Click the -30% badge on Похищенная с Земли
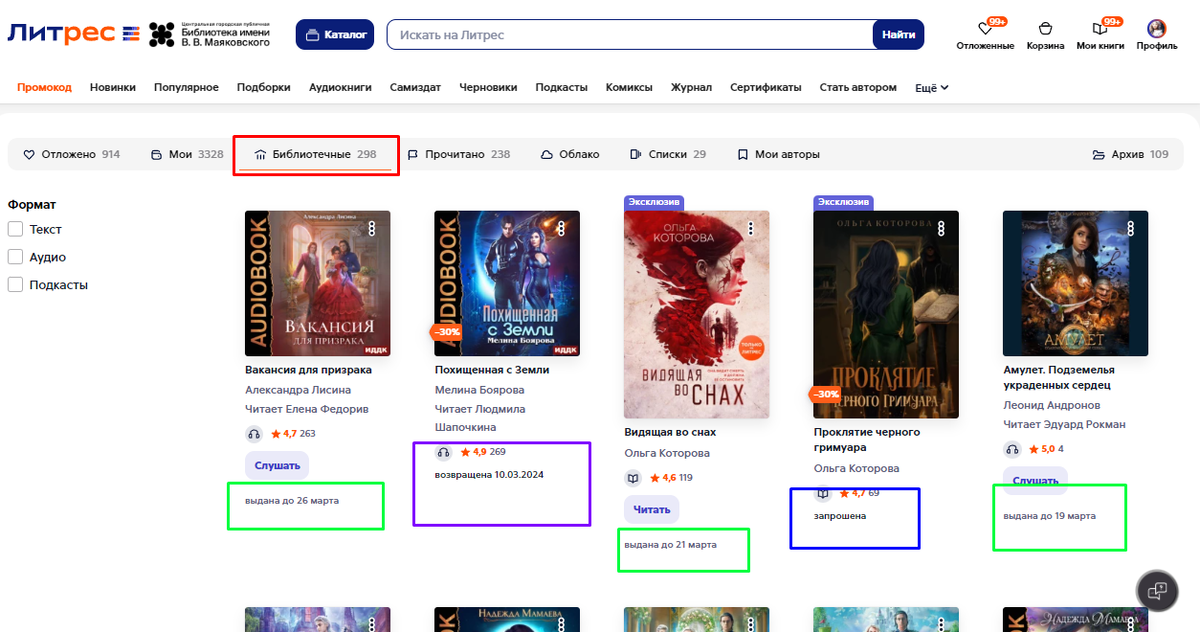Image resolution: width=1200 pixels, height=632 pixels. (445, 332)
